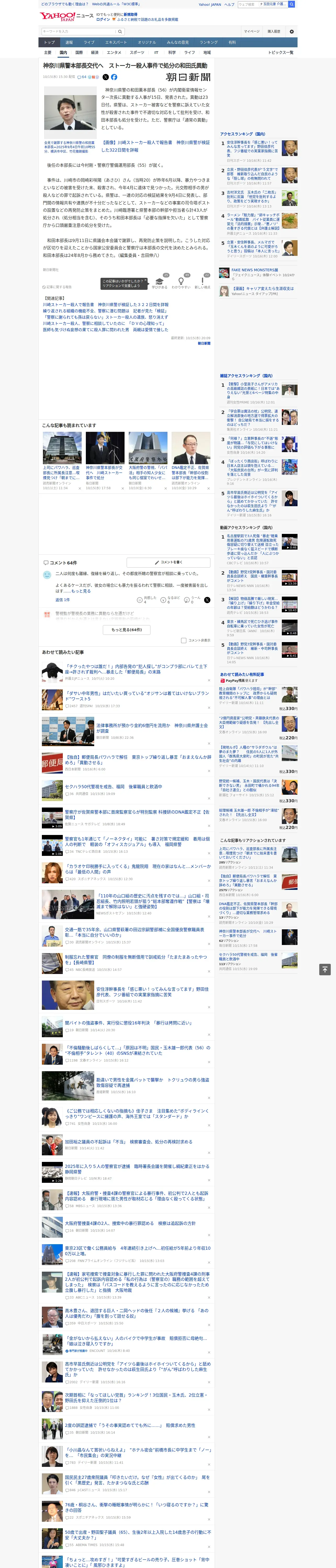Click the Yahoo! JAPAN top link
The image size is (336, 1568).
coord(210,4)
